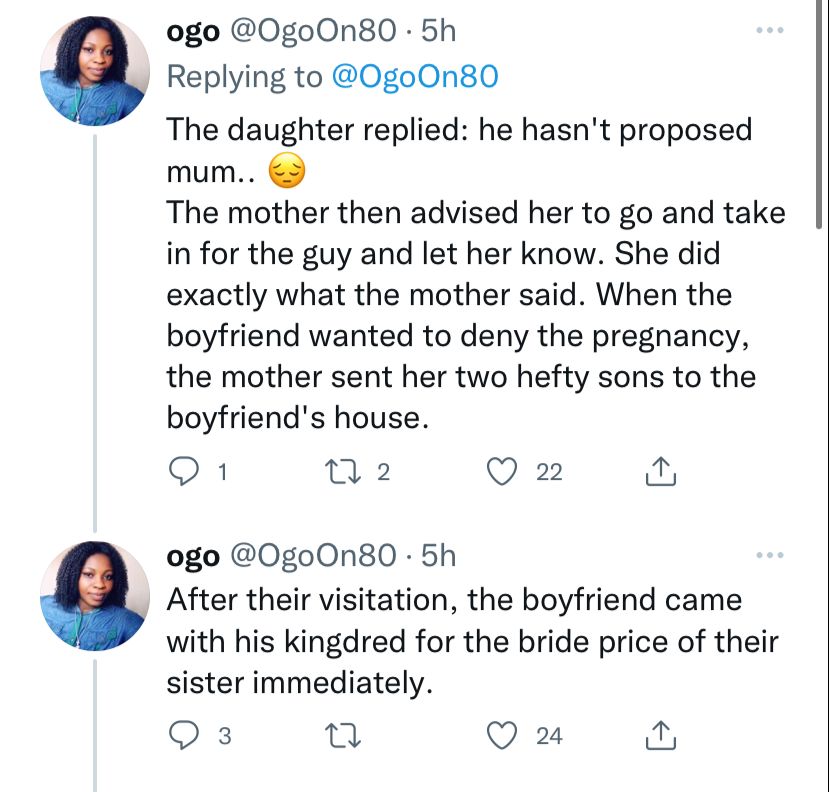Open more options on first tweet
The image size is (829, 792).
tap(770, 32)
